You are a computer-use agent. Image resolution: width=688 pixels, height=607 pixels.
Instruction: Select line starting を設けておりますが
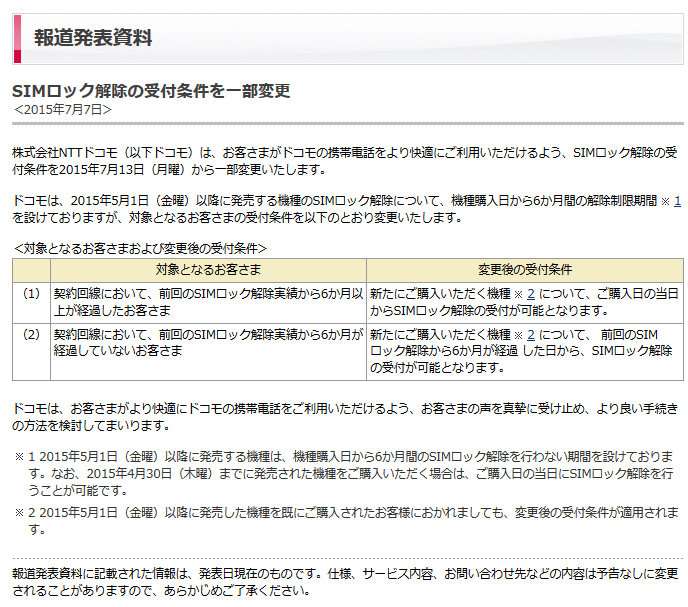(237, 218)
